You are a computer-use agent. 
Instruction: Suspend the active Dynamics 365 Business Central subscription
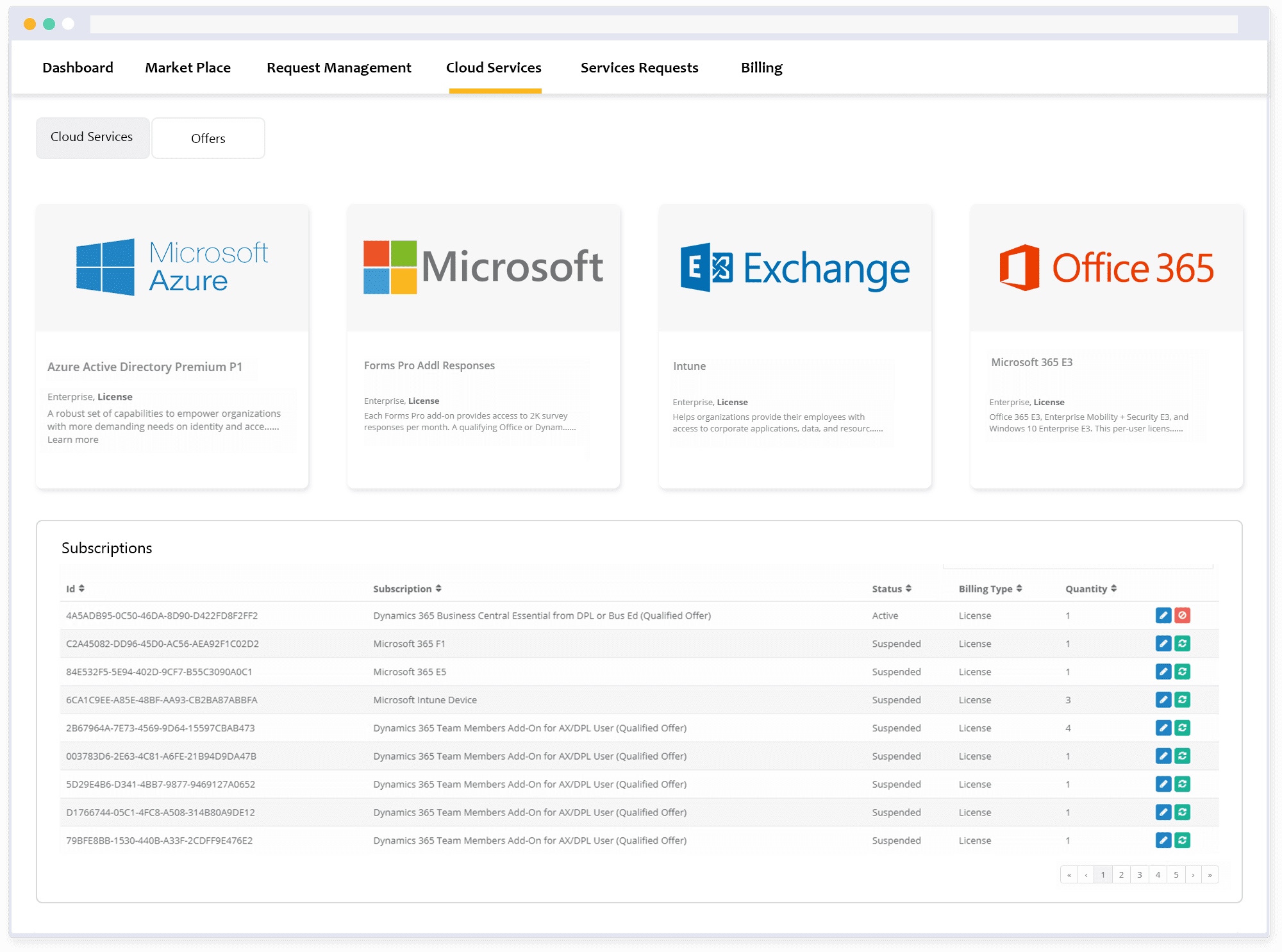[1183, 615]
